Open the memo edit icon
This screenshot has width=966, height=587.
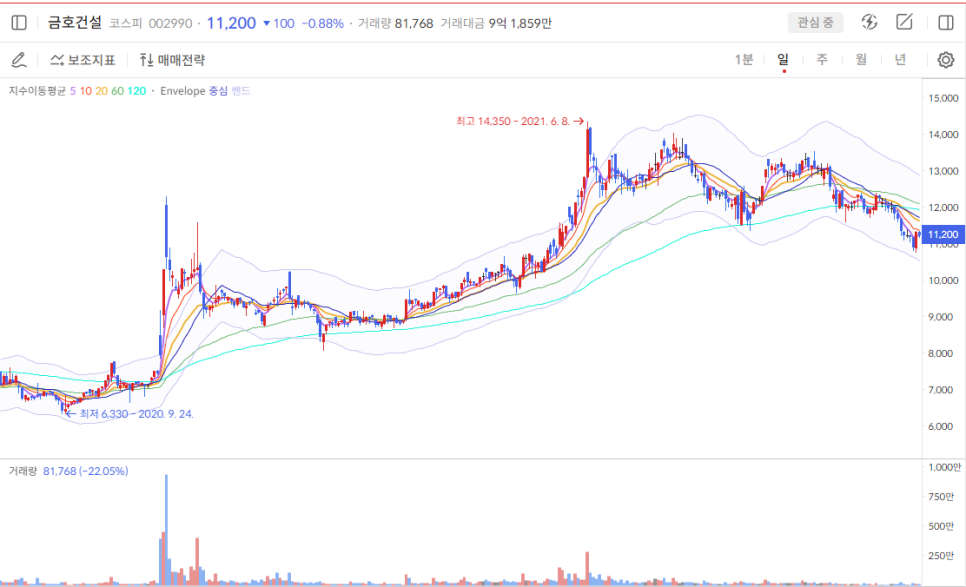904,22
